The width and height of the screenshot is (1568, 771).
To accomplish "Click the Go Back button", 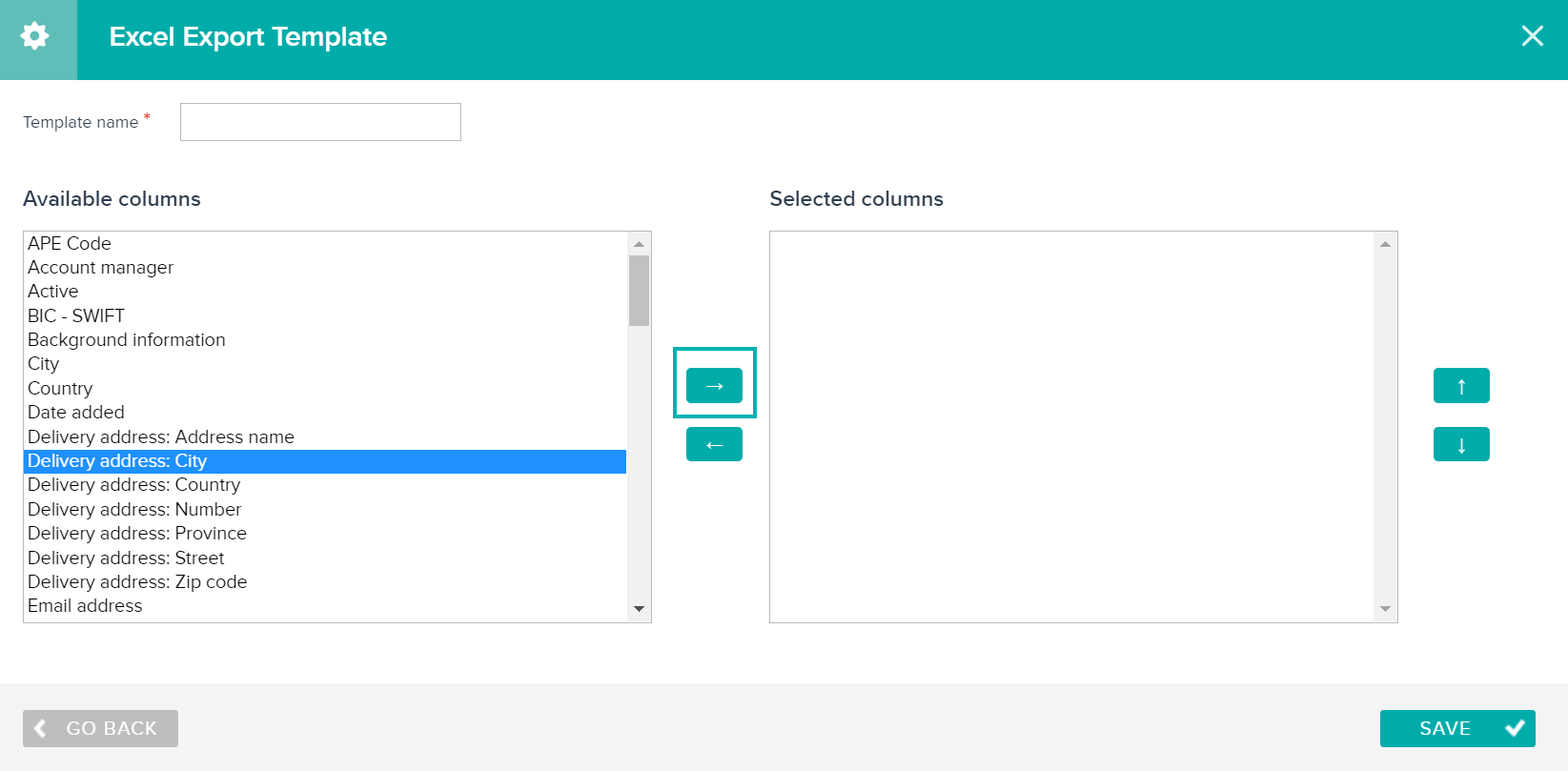I will (100, 728).
